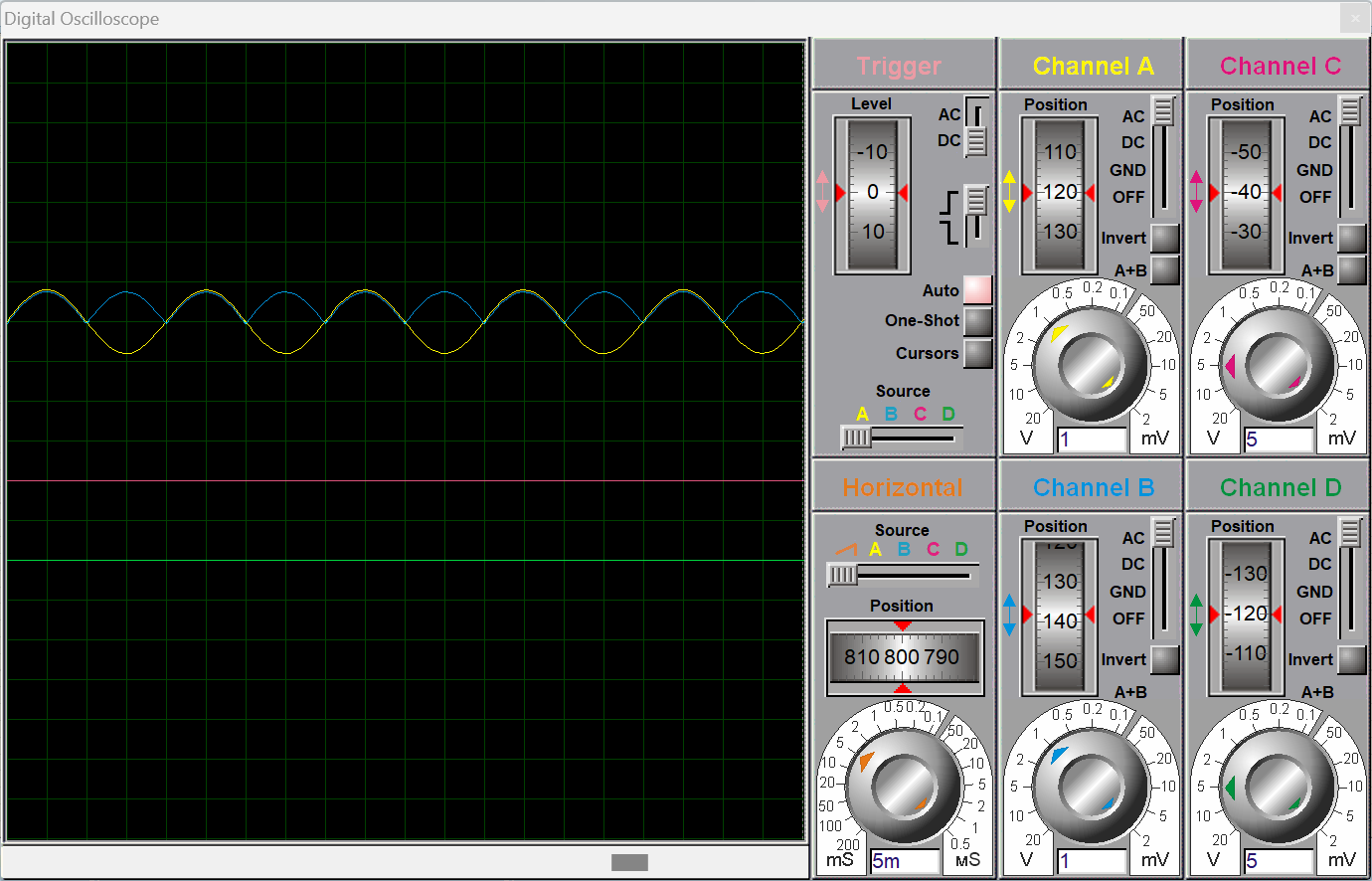This screenshot has height=881, width=1372.
Task: Click Channel D volts/div value field
Action: pyautogui.click(x=1279, y=861)
